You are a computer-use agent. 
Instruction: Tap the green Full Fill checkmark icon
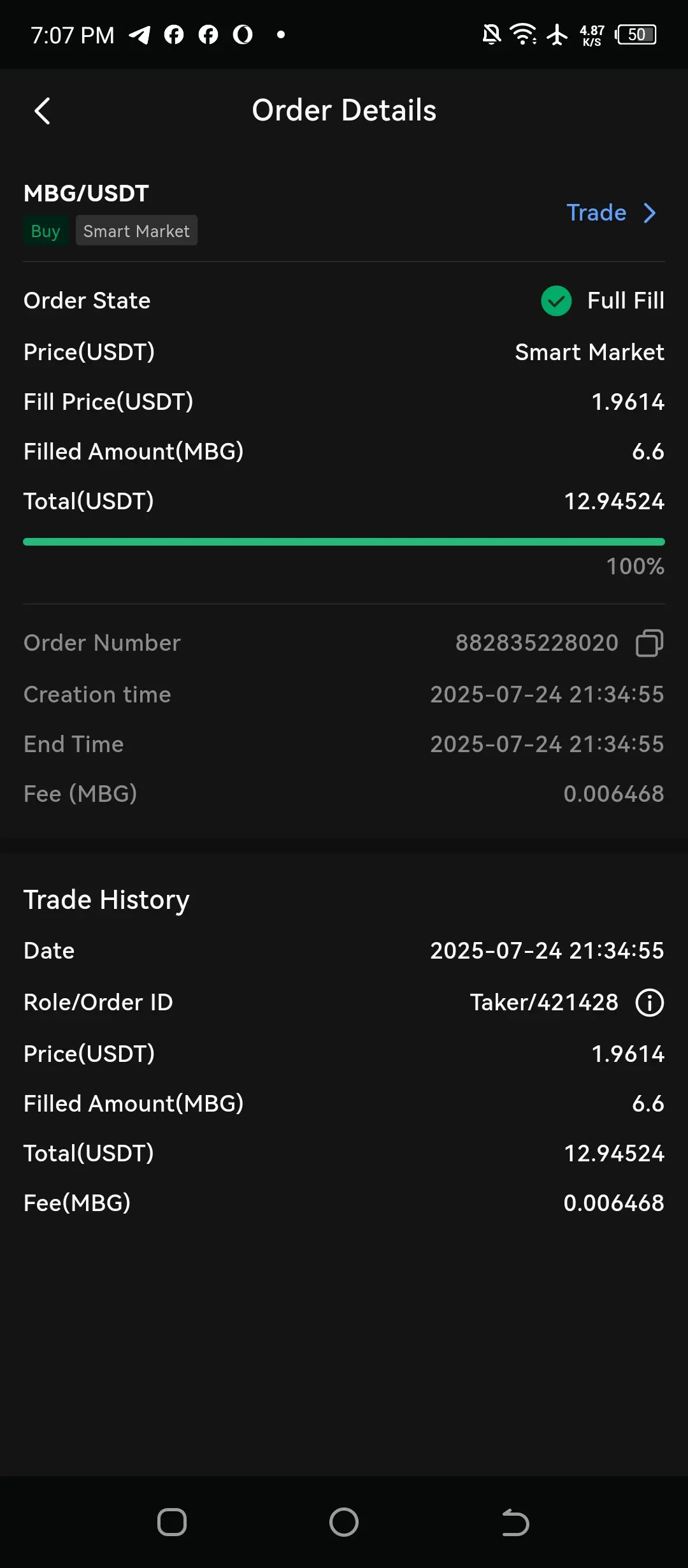click(x=556, y=300)
